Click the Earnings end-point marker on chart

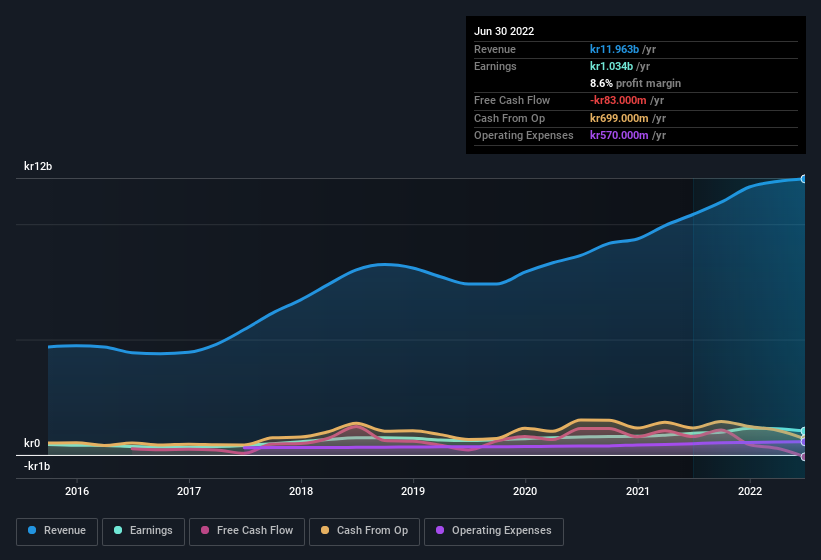tap(803, 431)
